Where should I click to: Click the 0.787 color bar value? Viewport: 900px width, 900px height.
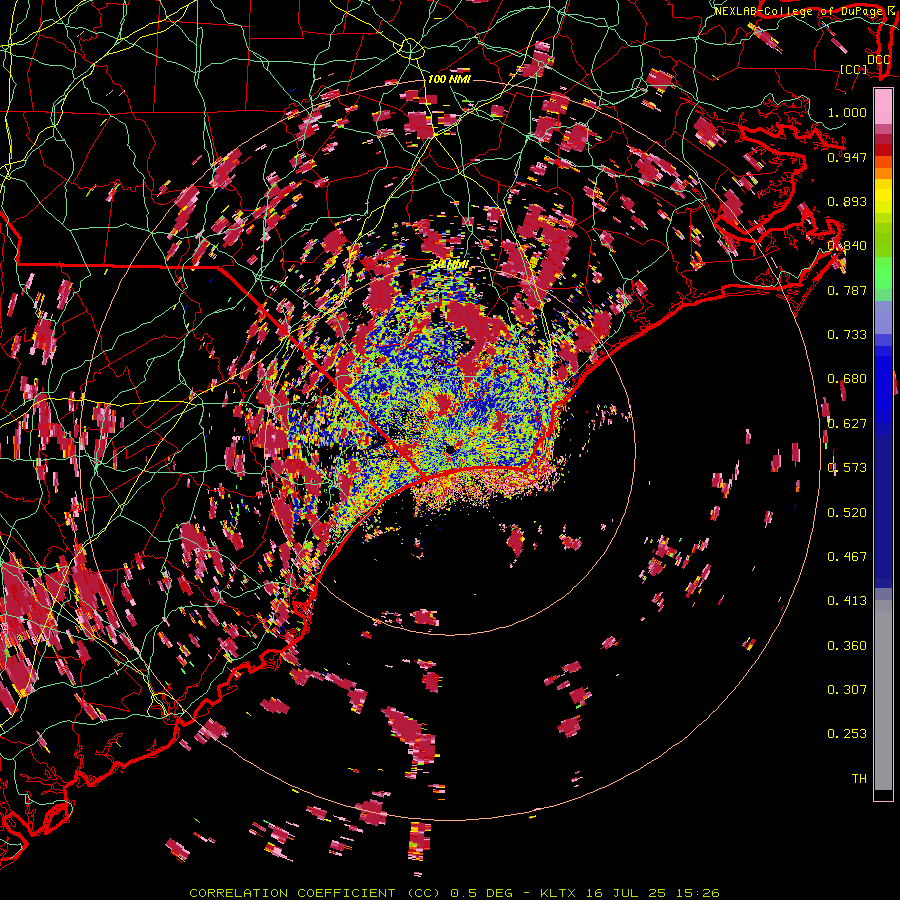coord(847,290)
